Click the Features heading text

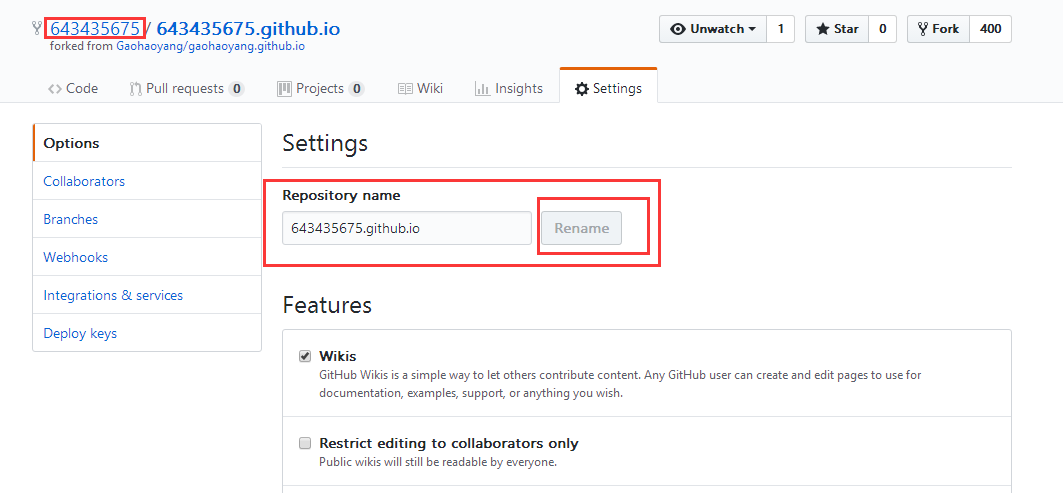327,305
